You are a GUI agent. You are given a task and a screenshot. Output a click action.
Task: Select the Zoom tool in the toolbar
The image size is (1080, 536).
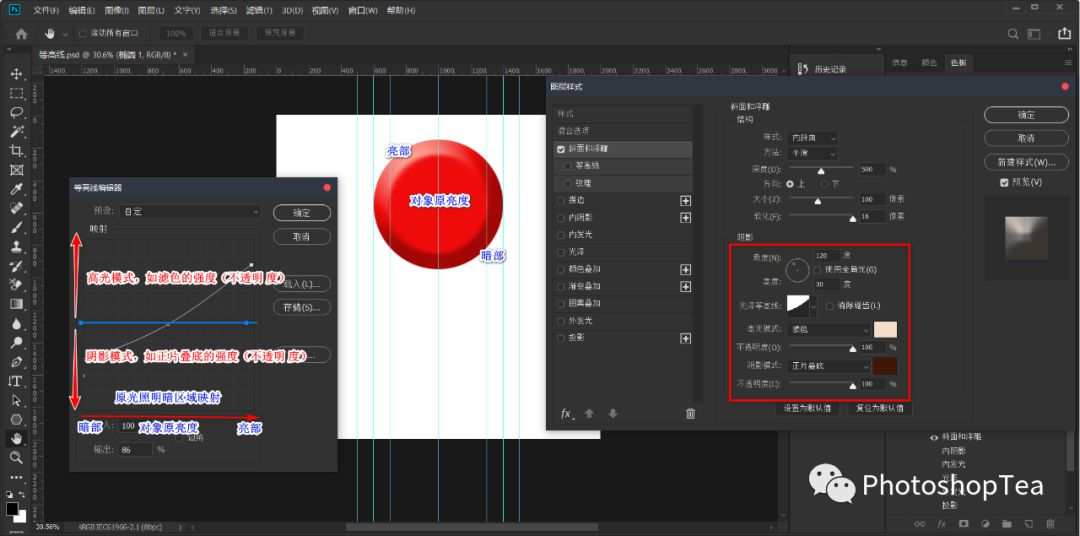click(17, 457)
